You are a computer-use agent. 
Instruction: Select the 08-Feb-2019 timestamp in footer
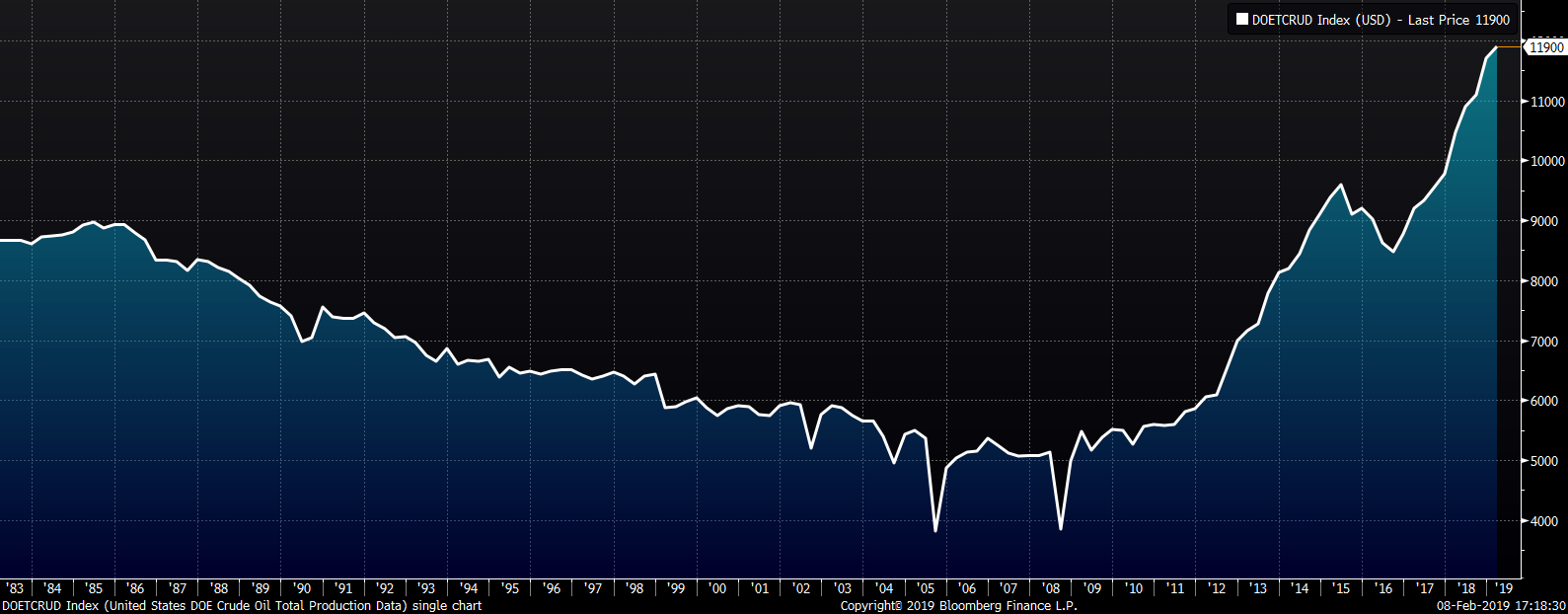(x=1501, y=605)
